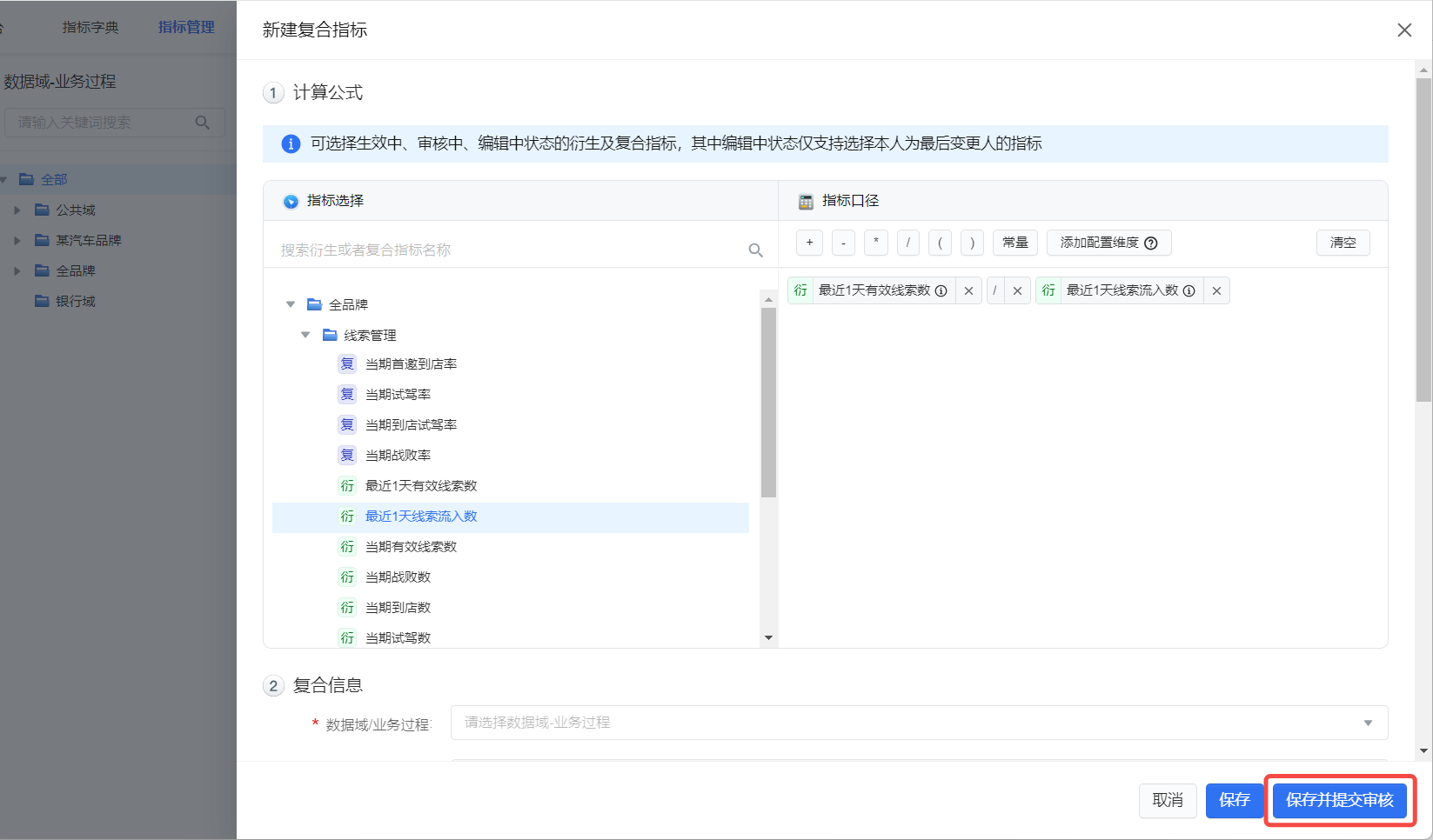Select the 当期到店数 indicator
The image size is (1433, 840).
[398, 608]
